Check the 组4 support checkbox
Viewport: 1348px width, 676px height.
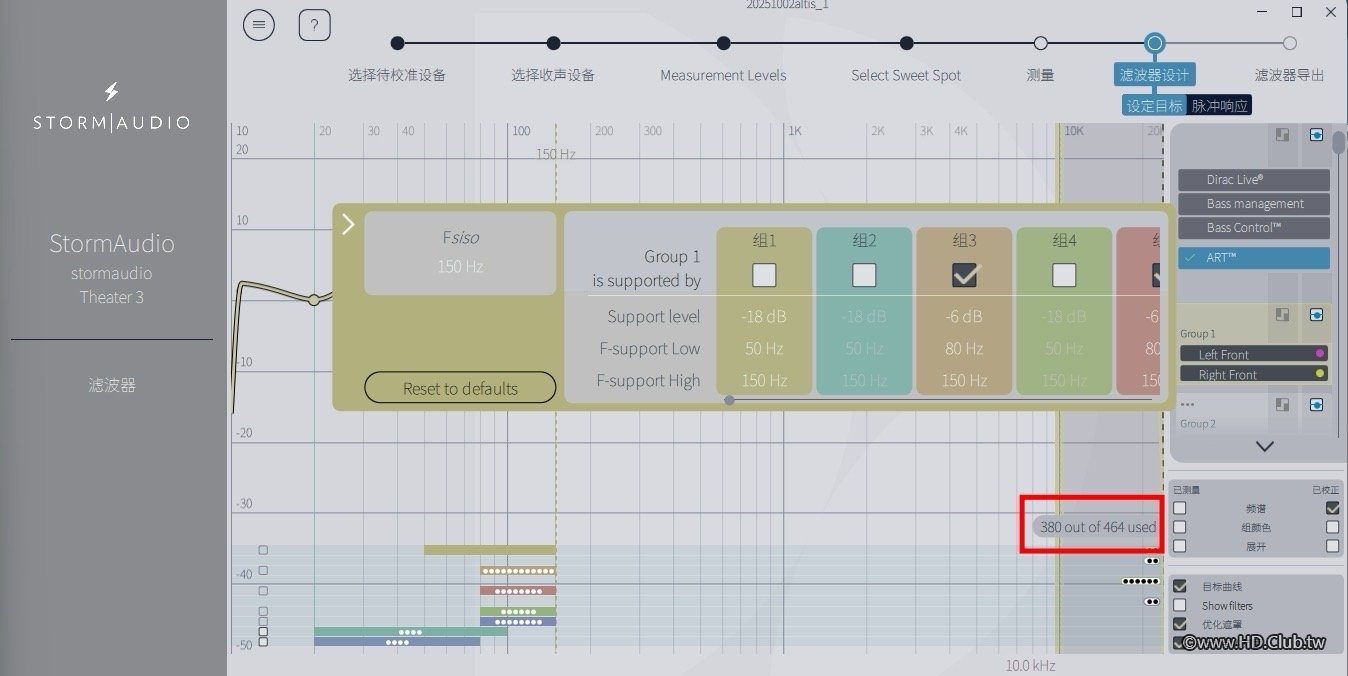click(1064, 275)
